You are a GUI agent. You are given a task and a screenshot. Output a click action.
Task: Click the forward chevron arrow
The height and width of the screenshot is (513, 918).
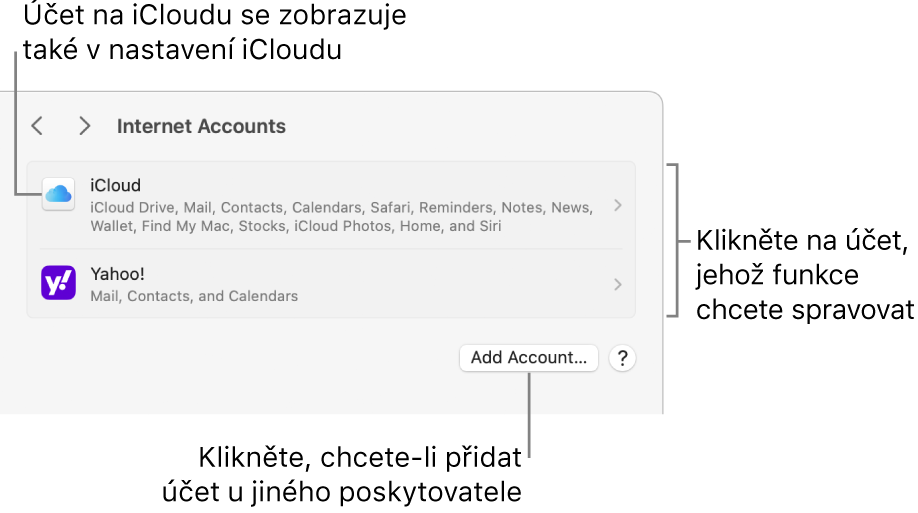click(85, 126)
